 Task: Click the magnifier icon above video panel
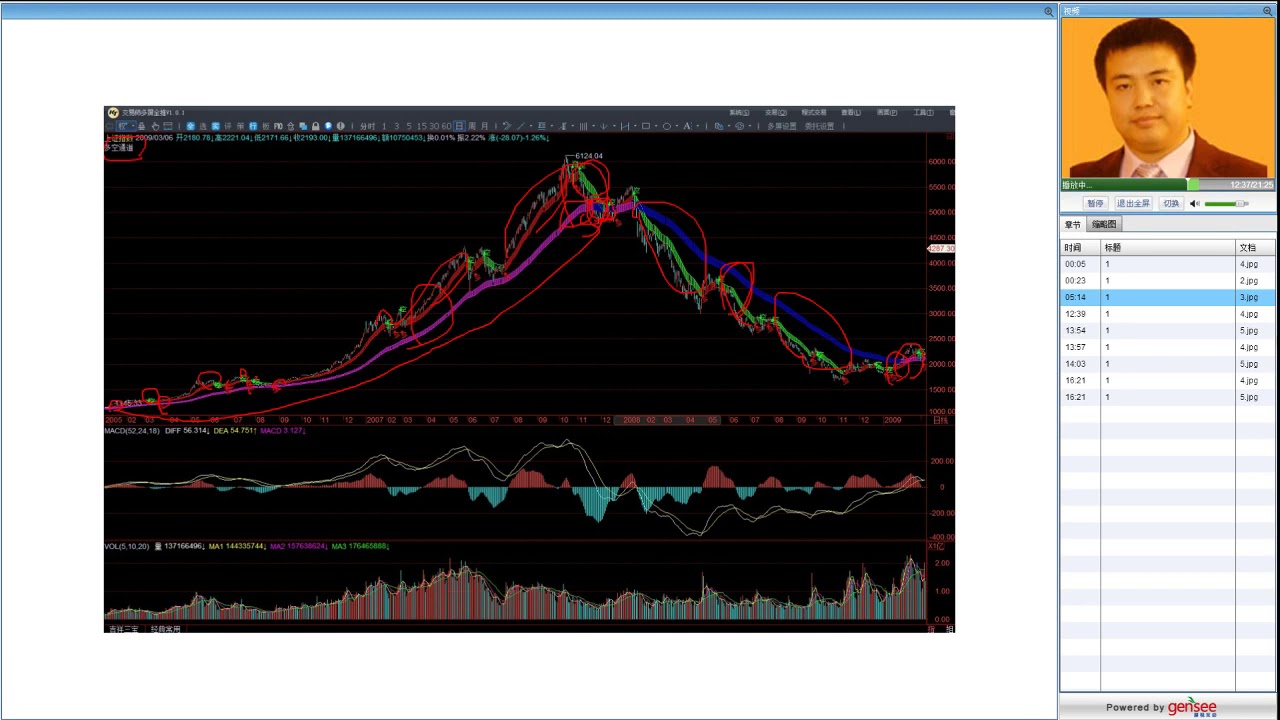(1267, 11)
